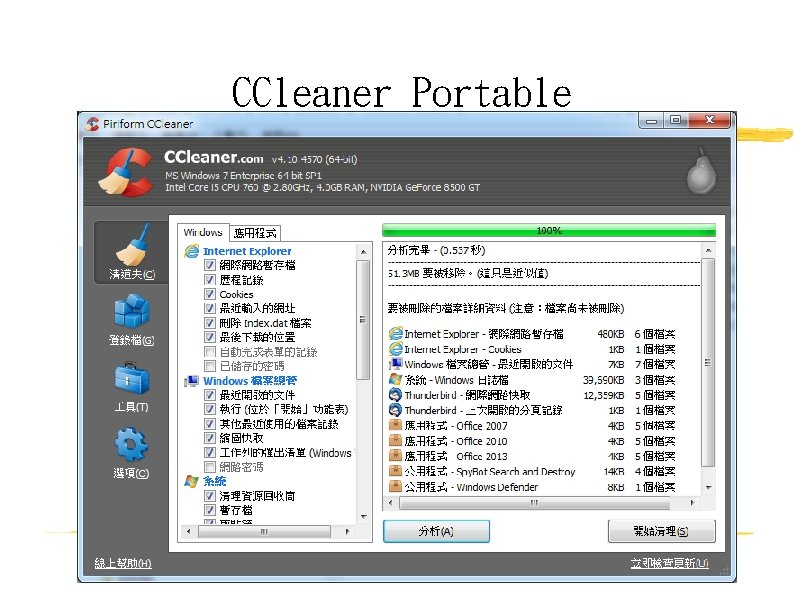The width and height of the screenshot is (794, 595).
Task: Switch to the 應用程式 tab
Action: [x=255, y=233]
